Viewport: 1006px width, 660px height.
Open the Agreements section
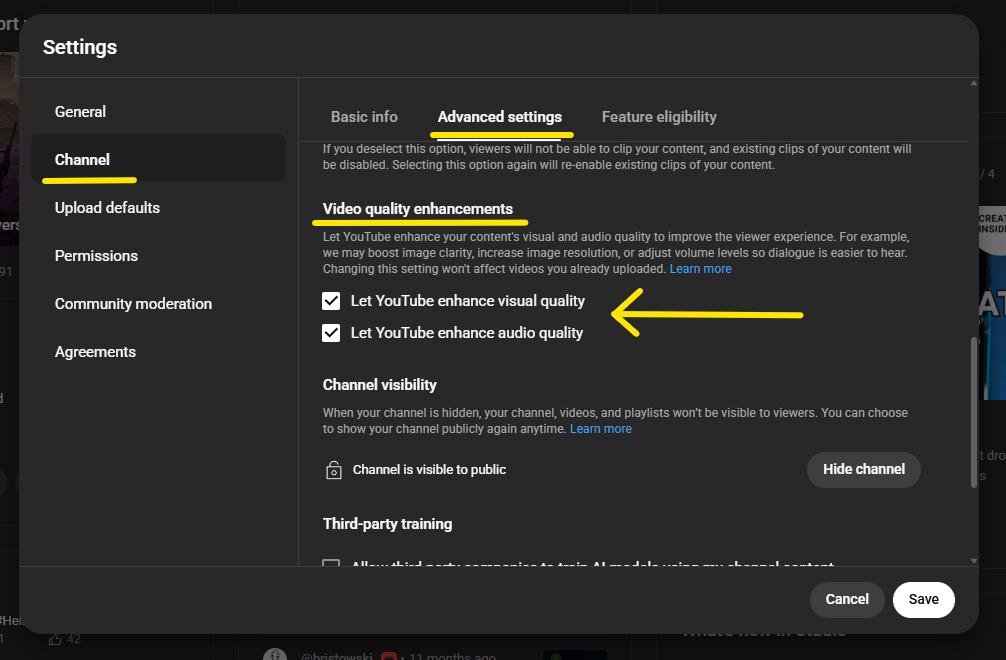(x=95, y=352)
